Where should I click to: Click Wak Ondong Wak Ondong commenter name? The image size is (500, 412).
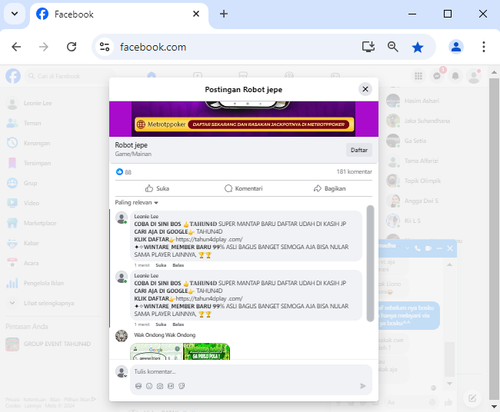pos(165,335)
